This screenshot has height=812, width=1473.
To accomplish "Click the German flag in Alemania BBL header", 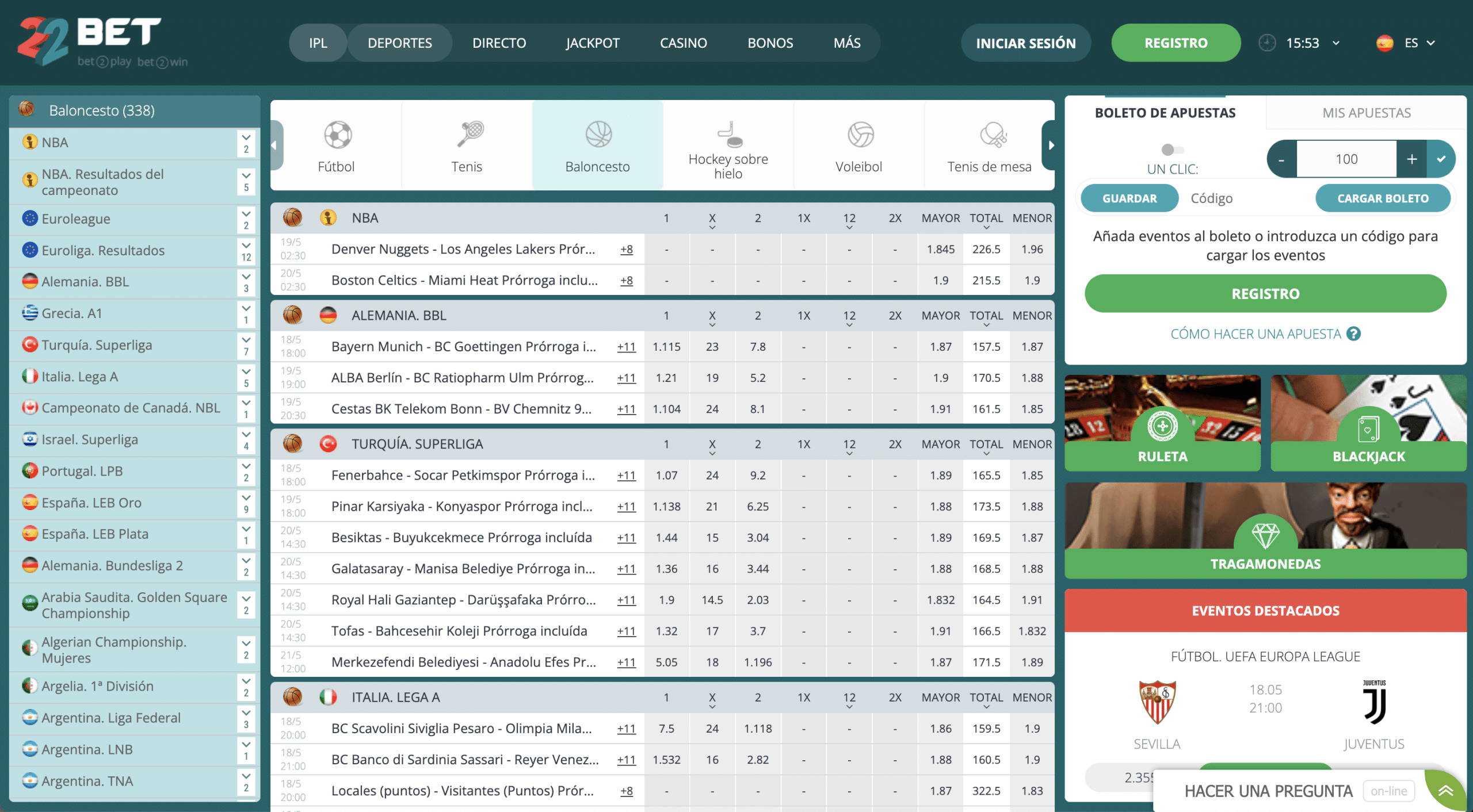I will click(x=328, y=315).
